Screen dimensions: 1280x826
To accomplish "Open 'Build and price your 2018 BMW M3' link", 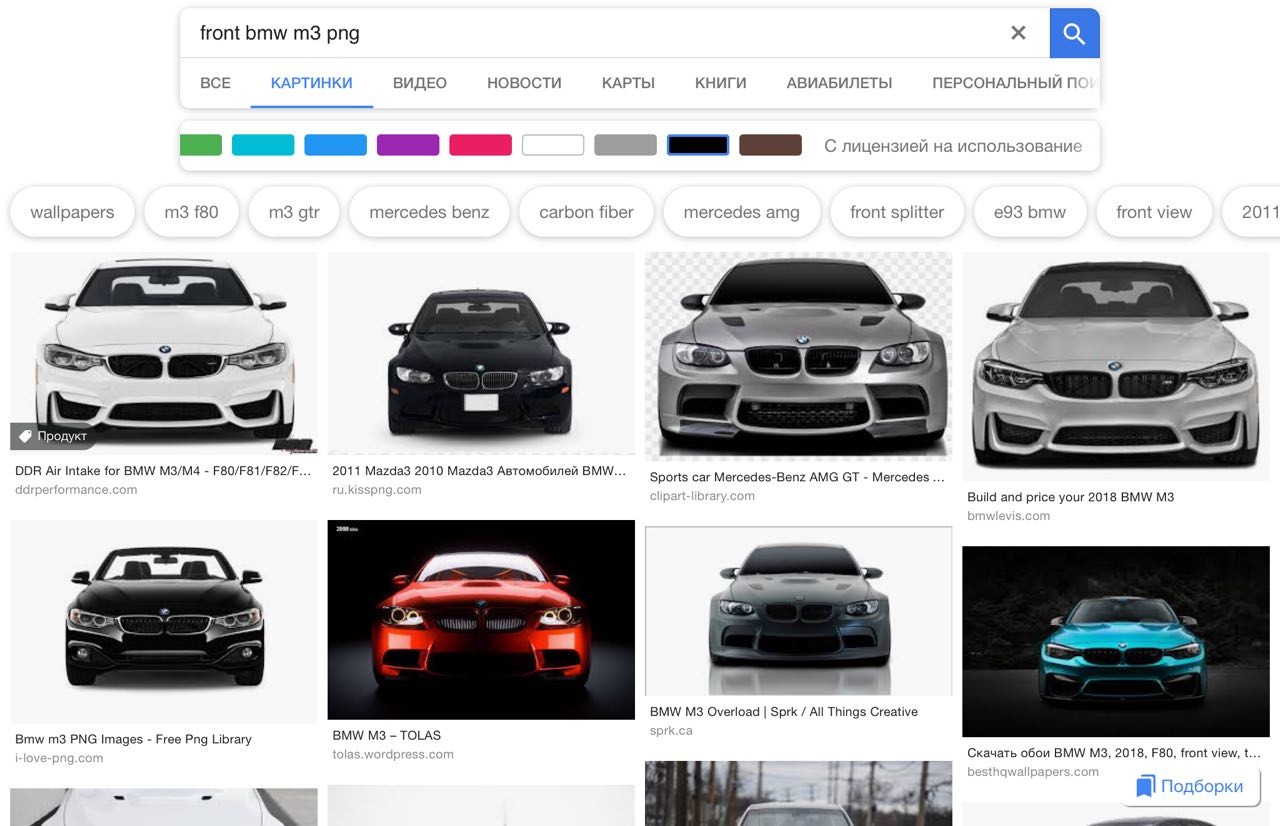I will pyautogui.click(x=1070, y=497).
